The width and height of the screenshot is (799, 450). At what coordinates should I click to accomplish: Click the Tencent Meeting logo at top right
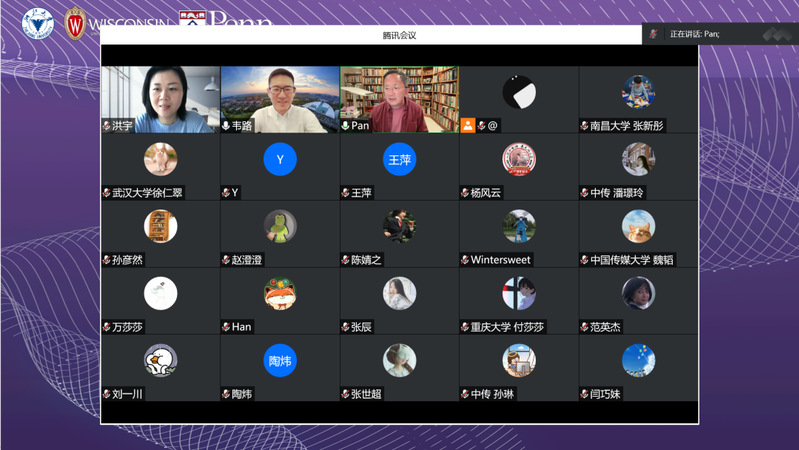point(776,34)
